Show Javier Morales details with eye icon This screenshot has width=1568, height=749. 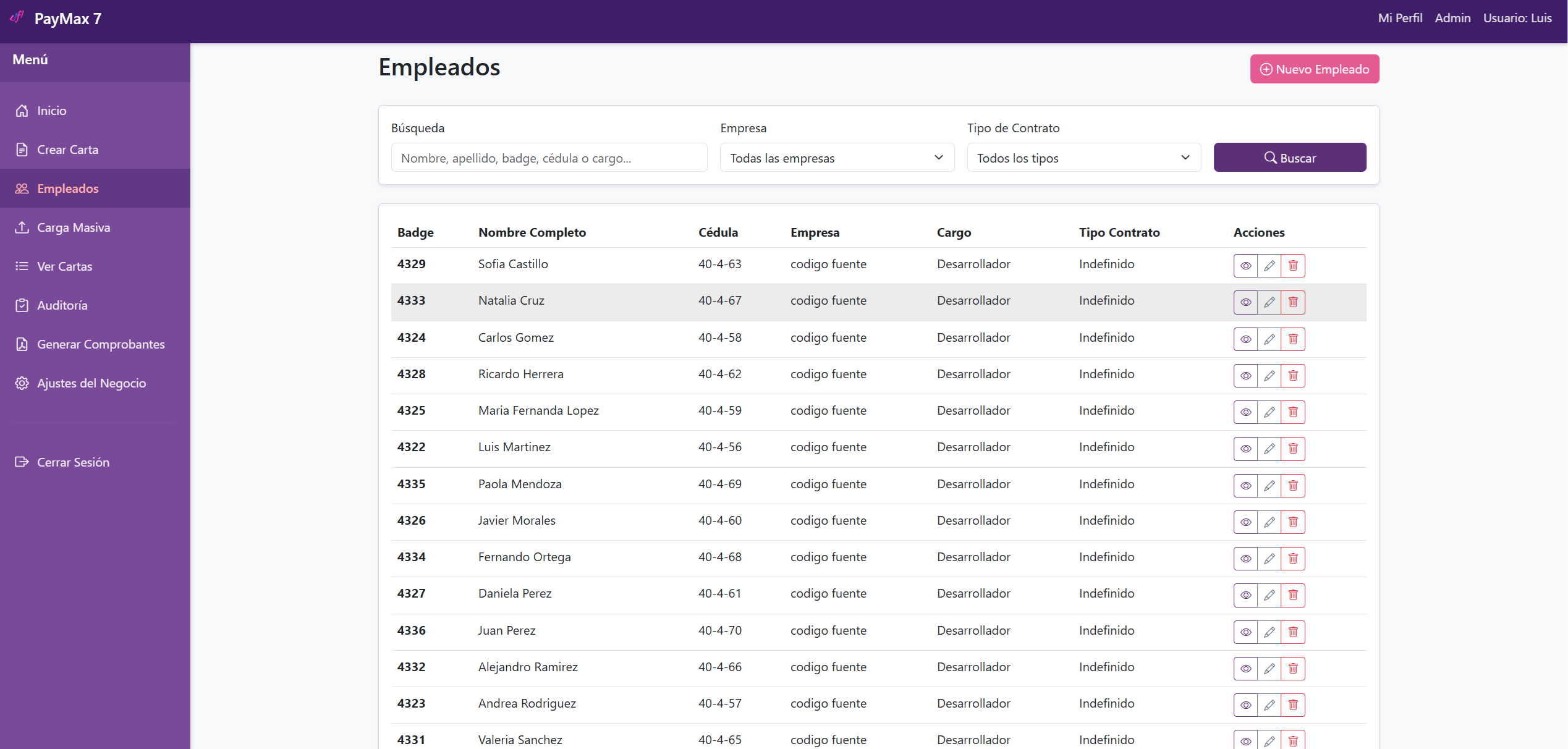(x=1245, y=522)
